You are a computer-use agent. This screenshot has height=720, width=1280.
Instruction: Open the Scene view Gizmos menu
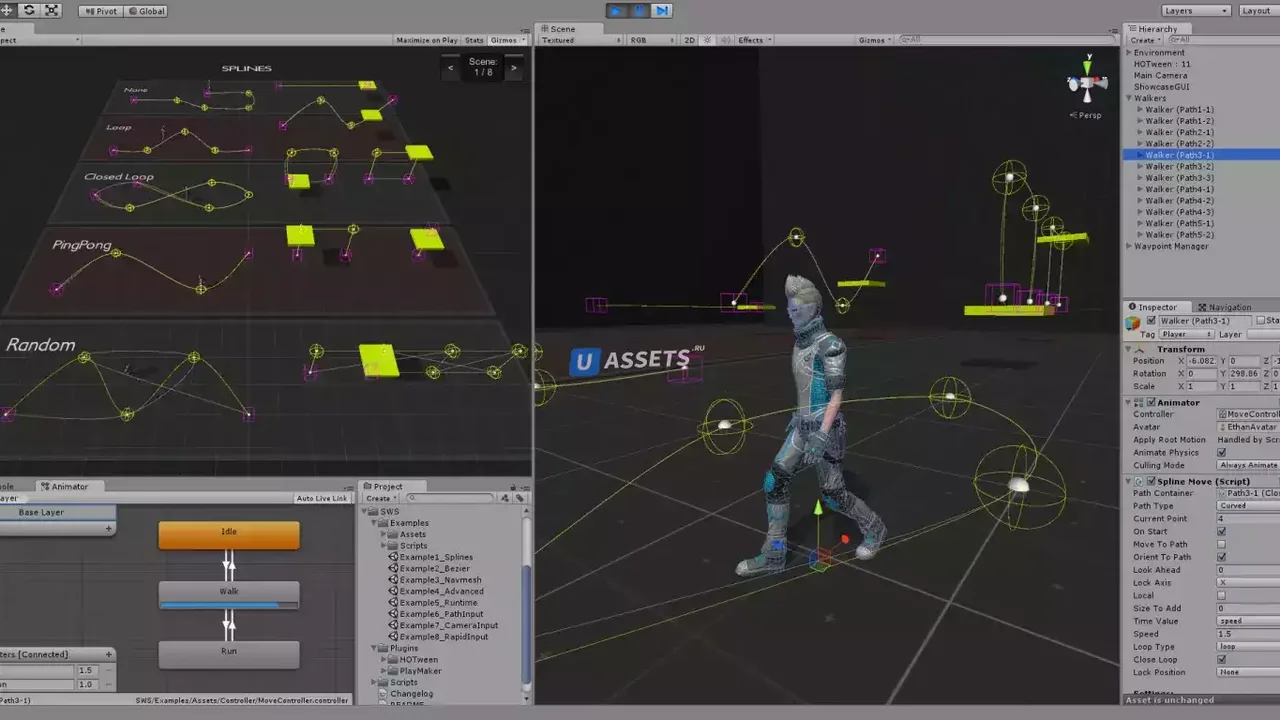click(x=875, y=40)
